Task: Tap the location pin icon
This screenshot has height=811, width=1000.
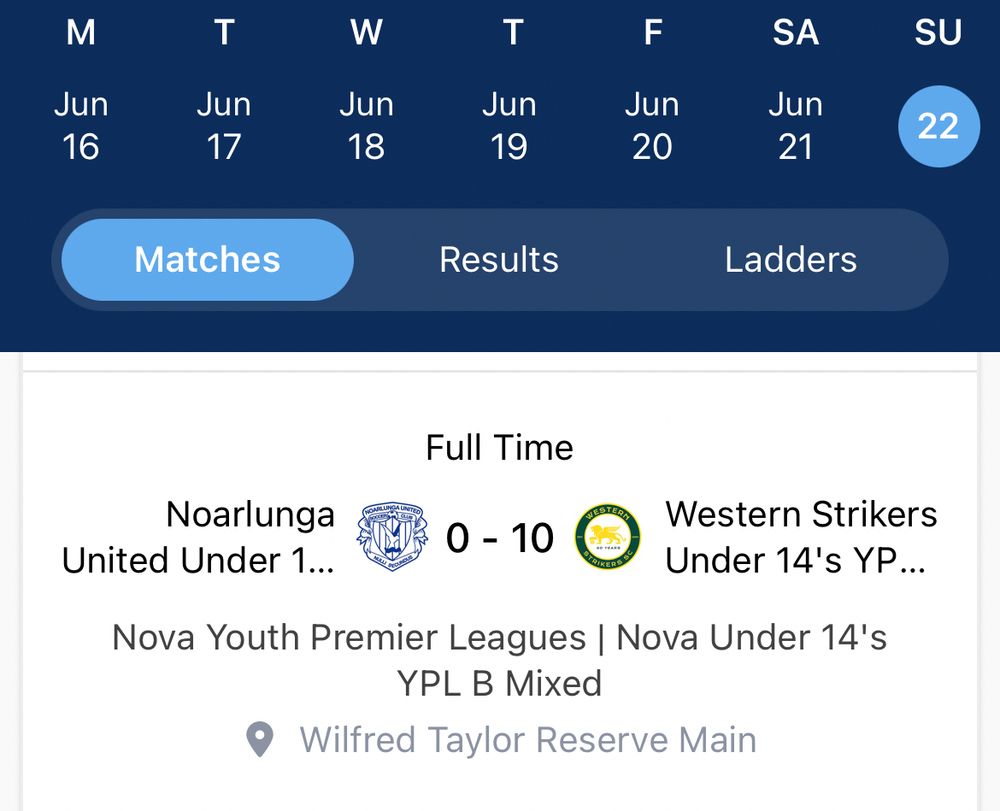Action: (260, 740)
